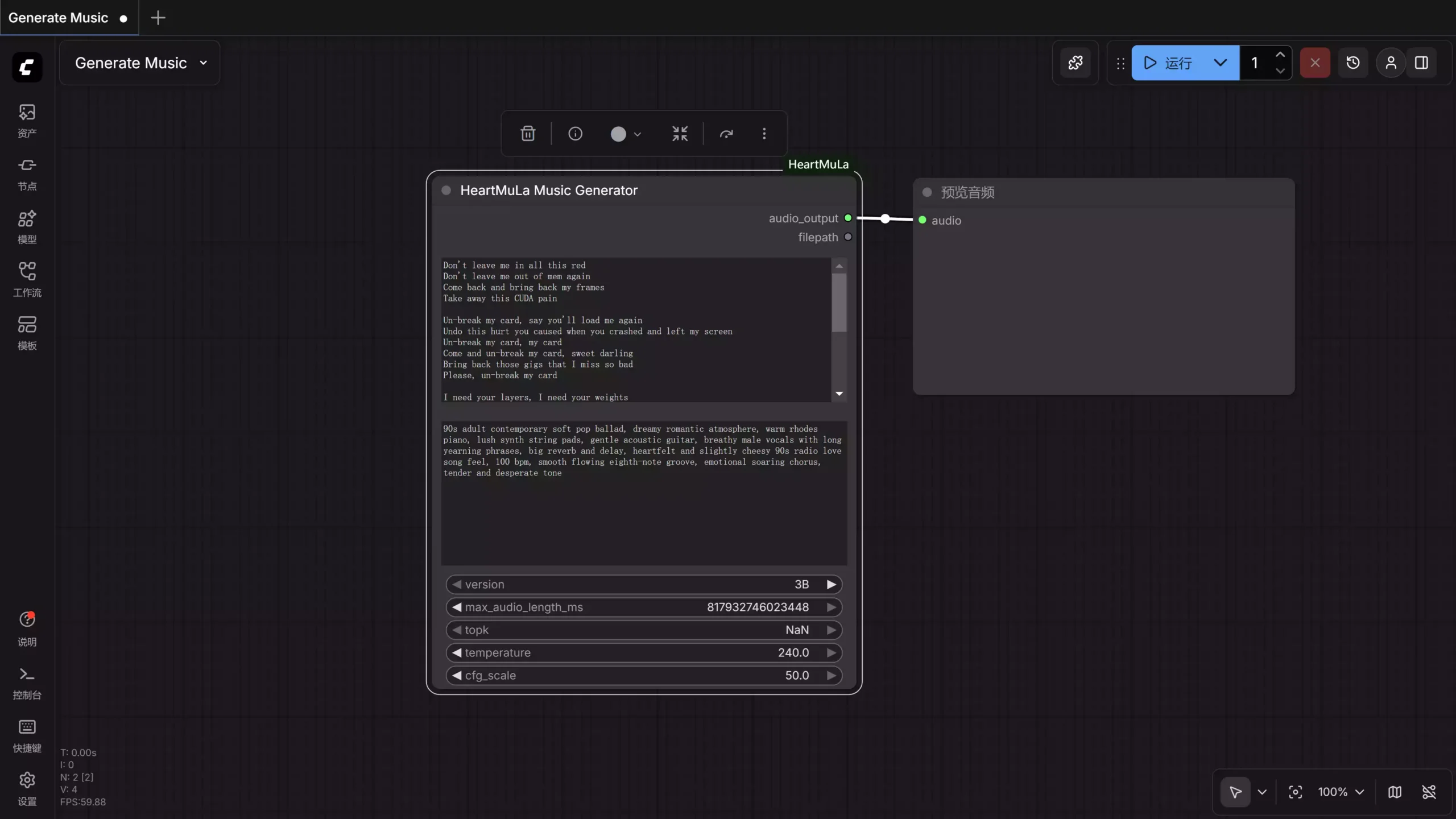Image resolution: width=1456 pixels, height=819 pixels.
Task: Grab the actionbar drag handle
Action: point(1120,63)
